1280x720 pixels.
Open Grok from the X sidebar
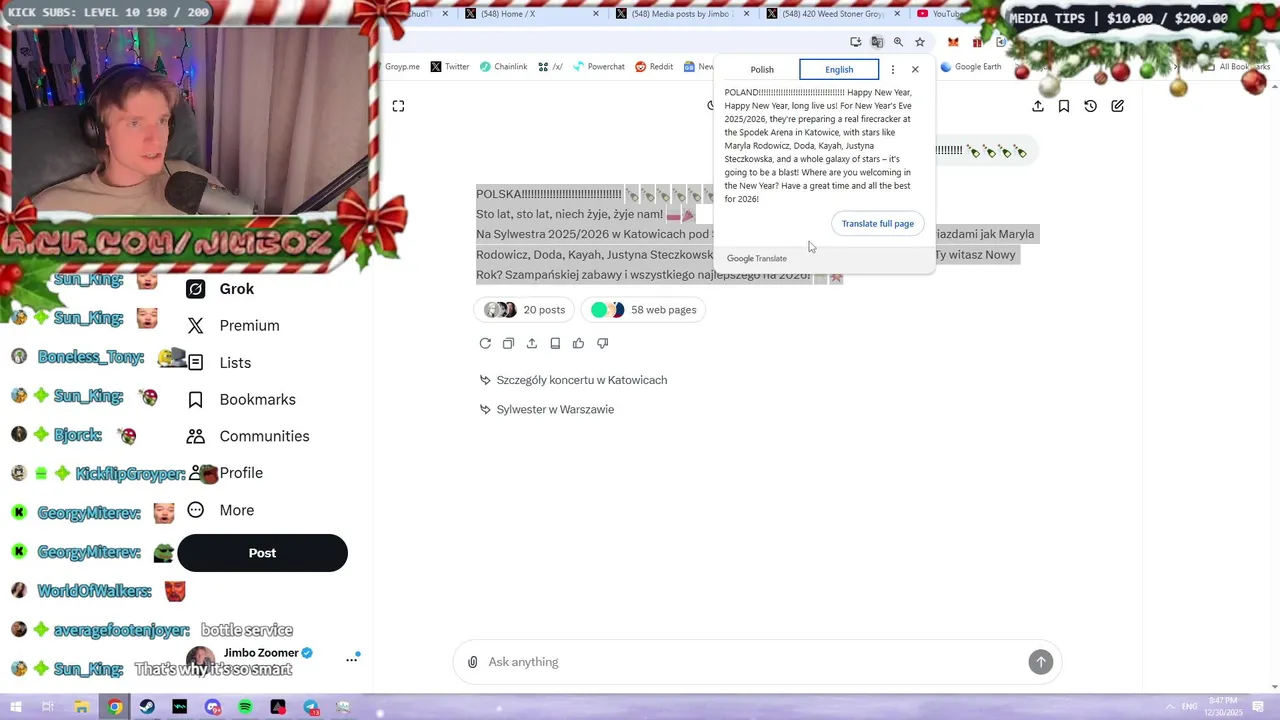point(221,289)
